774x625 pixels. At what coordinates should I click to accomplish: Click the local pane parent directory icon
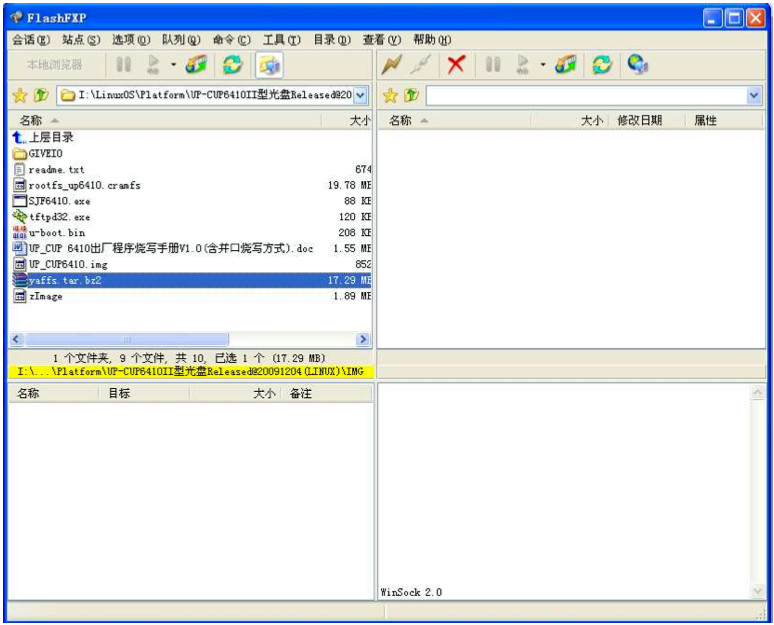(41, 95)
